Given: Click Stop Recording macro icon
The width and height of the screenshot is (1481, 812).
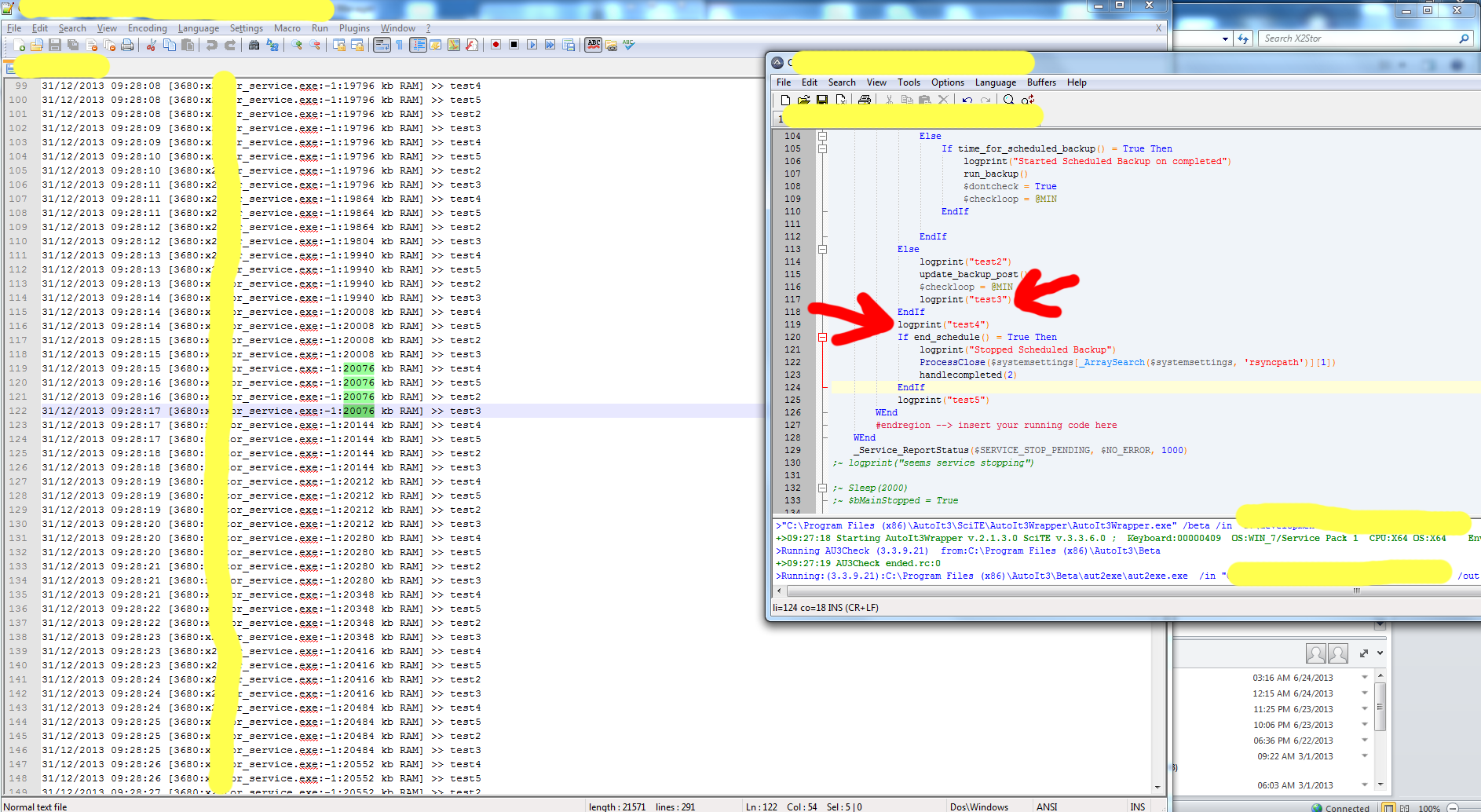Looking at the screenshot, I should (514, 45).
